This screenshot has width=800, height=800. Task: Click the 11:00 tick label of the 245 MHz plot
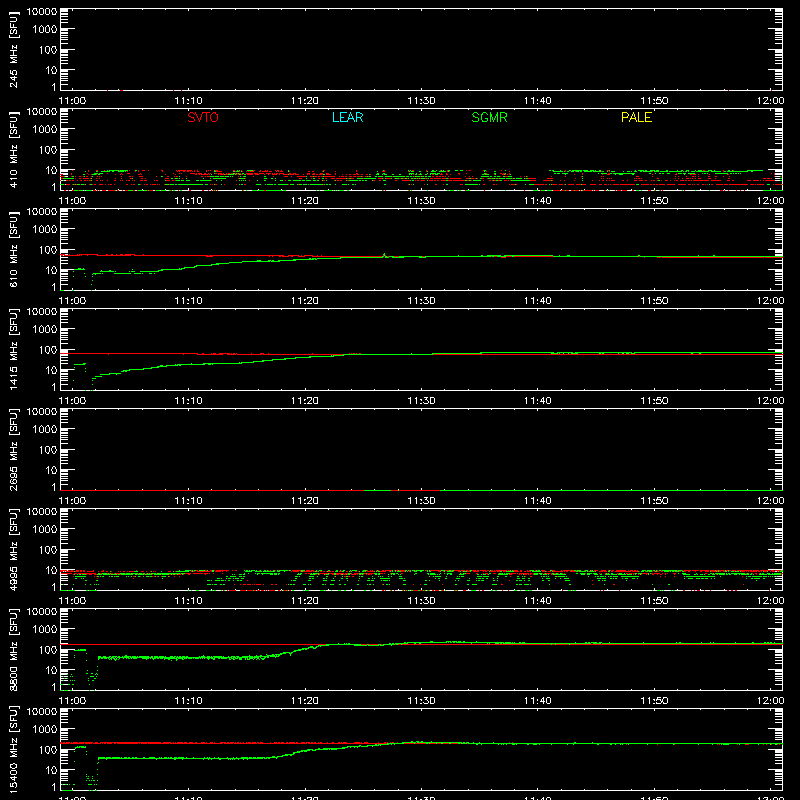click(72, 101)
